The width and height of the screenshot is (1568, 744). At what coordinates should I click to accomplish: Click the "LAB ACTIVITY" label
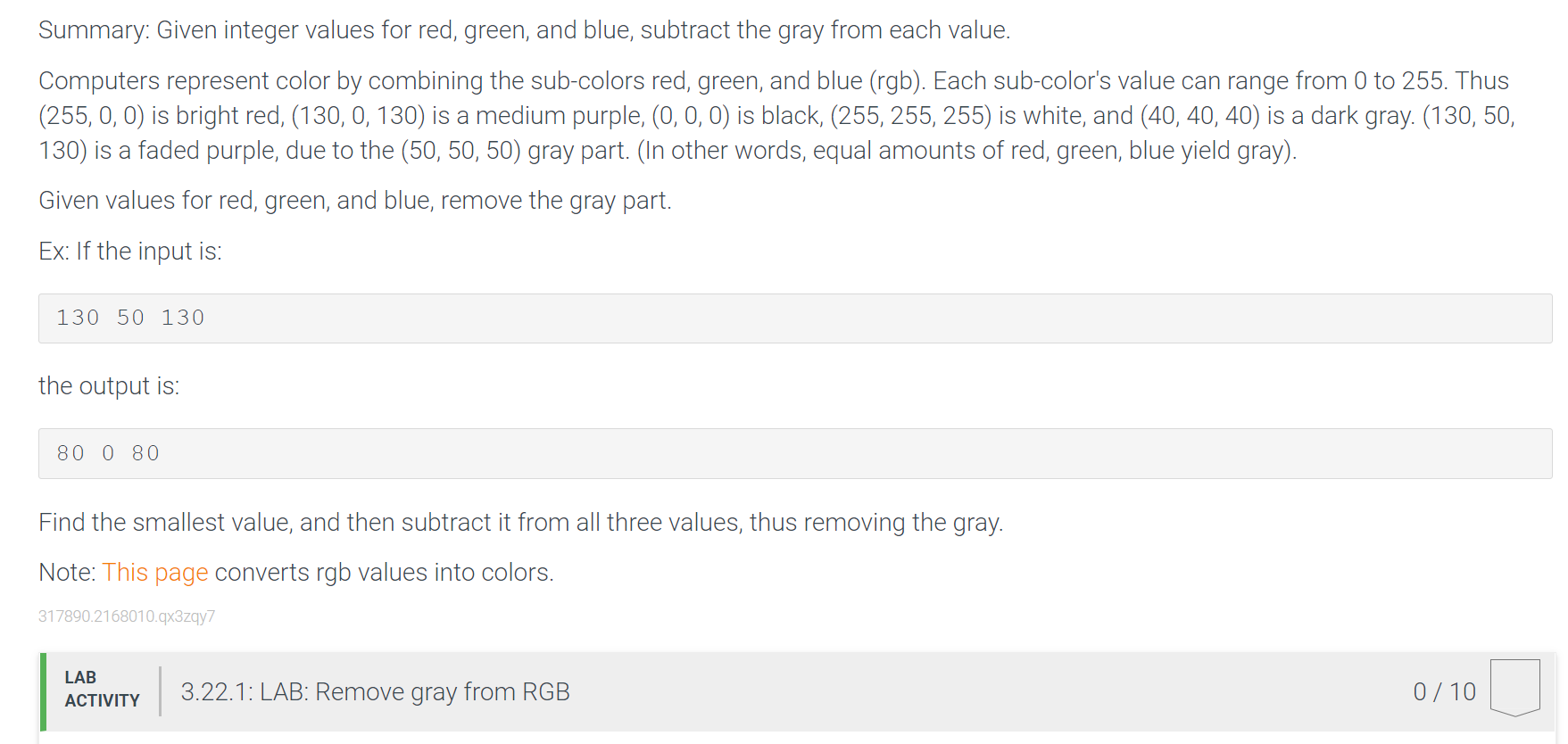(102, 689)
